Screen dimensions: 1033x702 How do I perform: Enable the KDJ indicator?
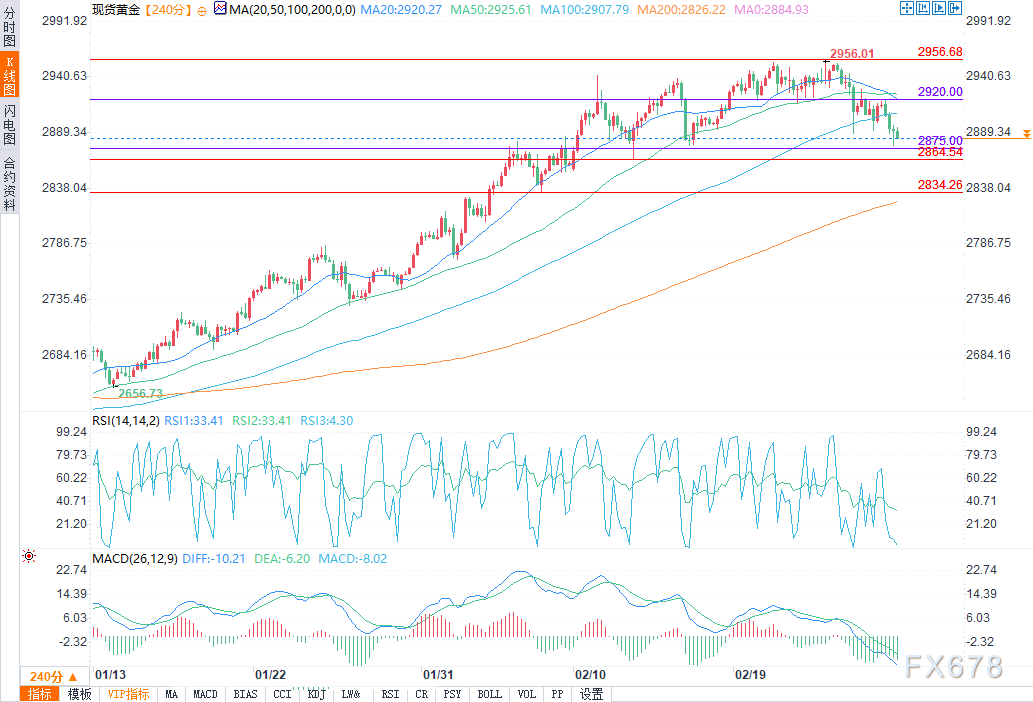coord(316,694)
